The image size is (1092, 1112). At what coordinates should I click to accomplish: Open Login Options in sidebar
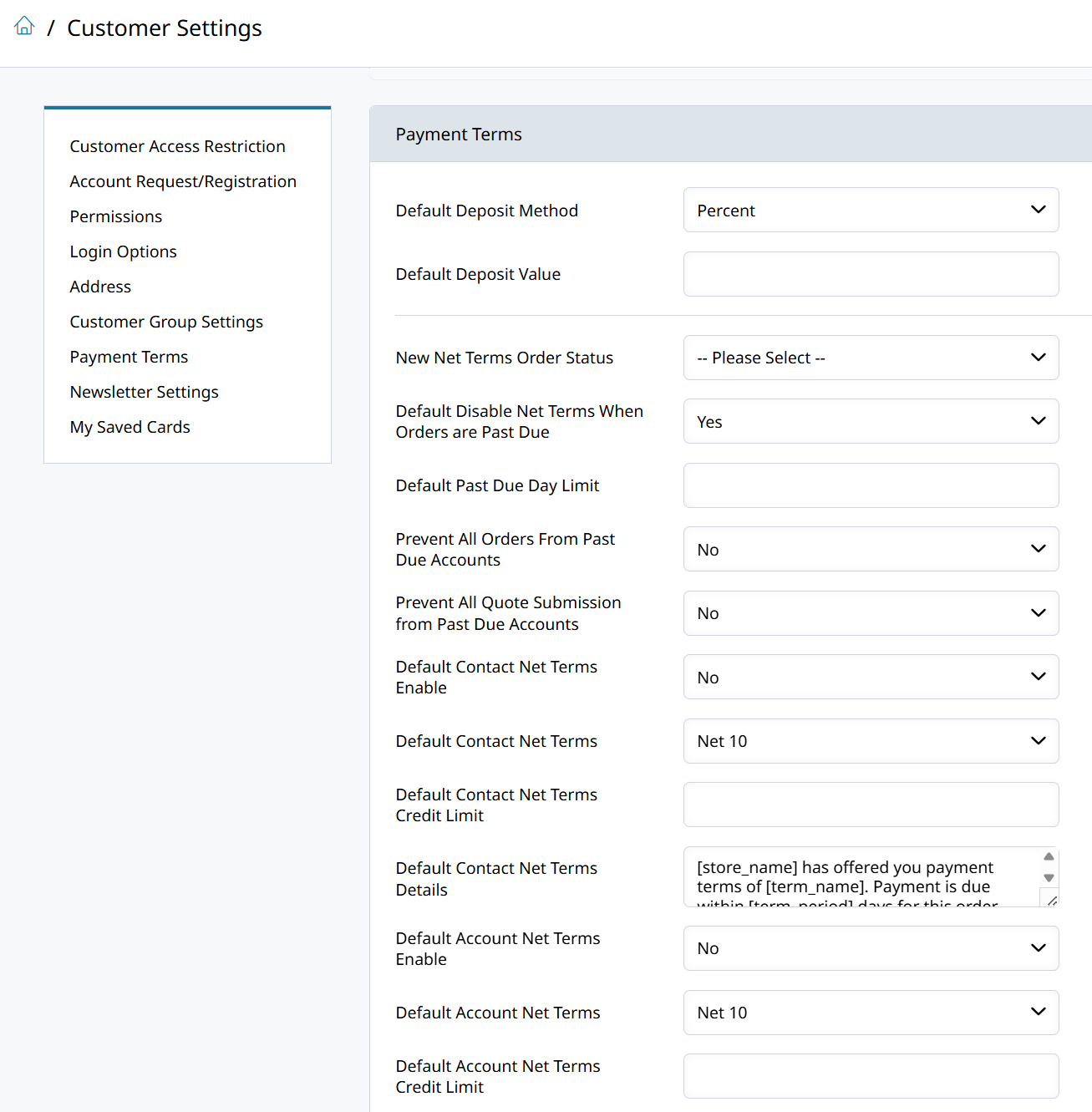[124, 251]
